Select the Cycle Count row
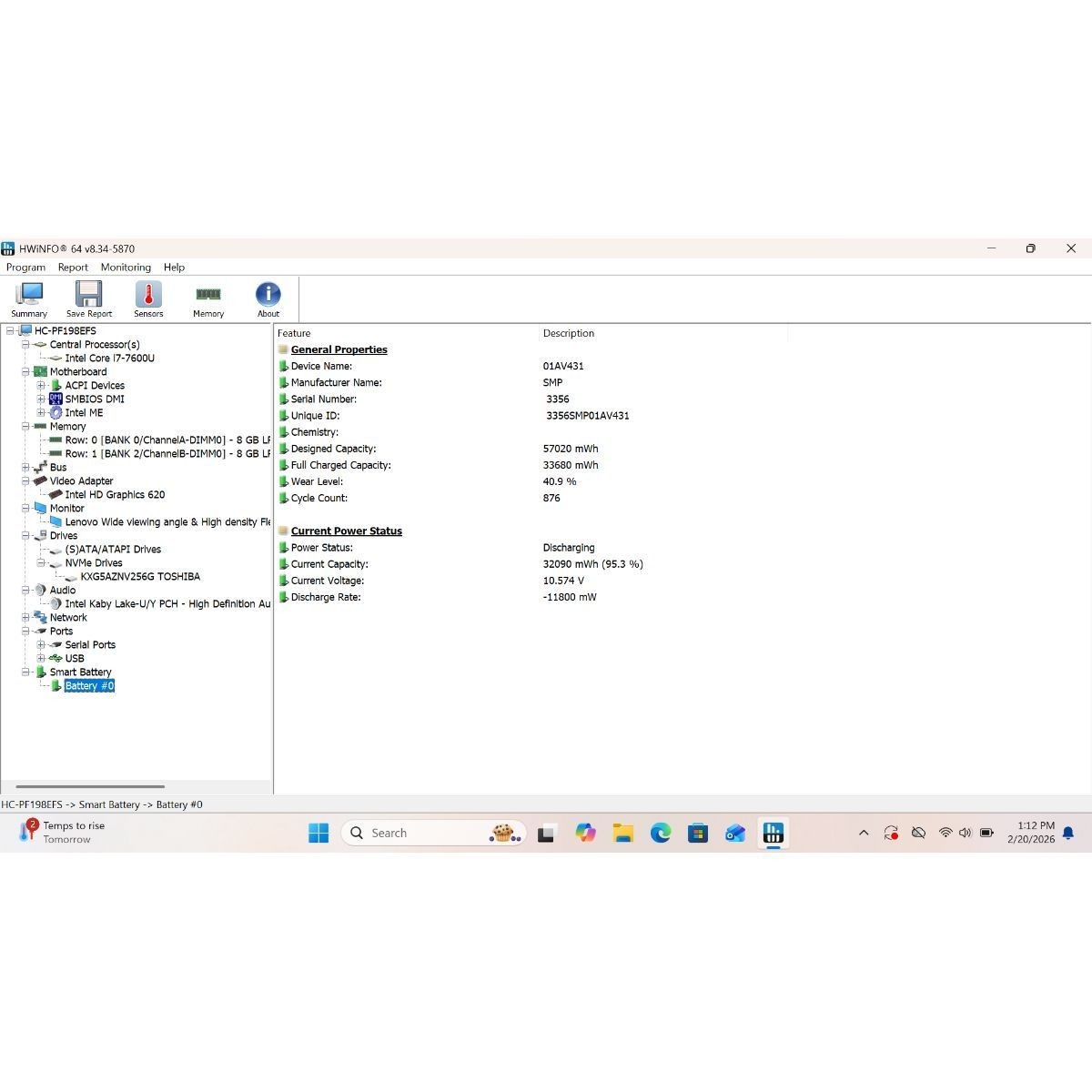1092x1092 pixels. point(532,498)
